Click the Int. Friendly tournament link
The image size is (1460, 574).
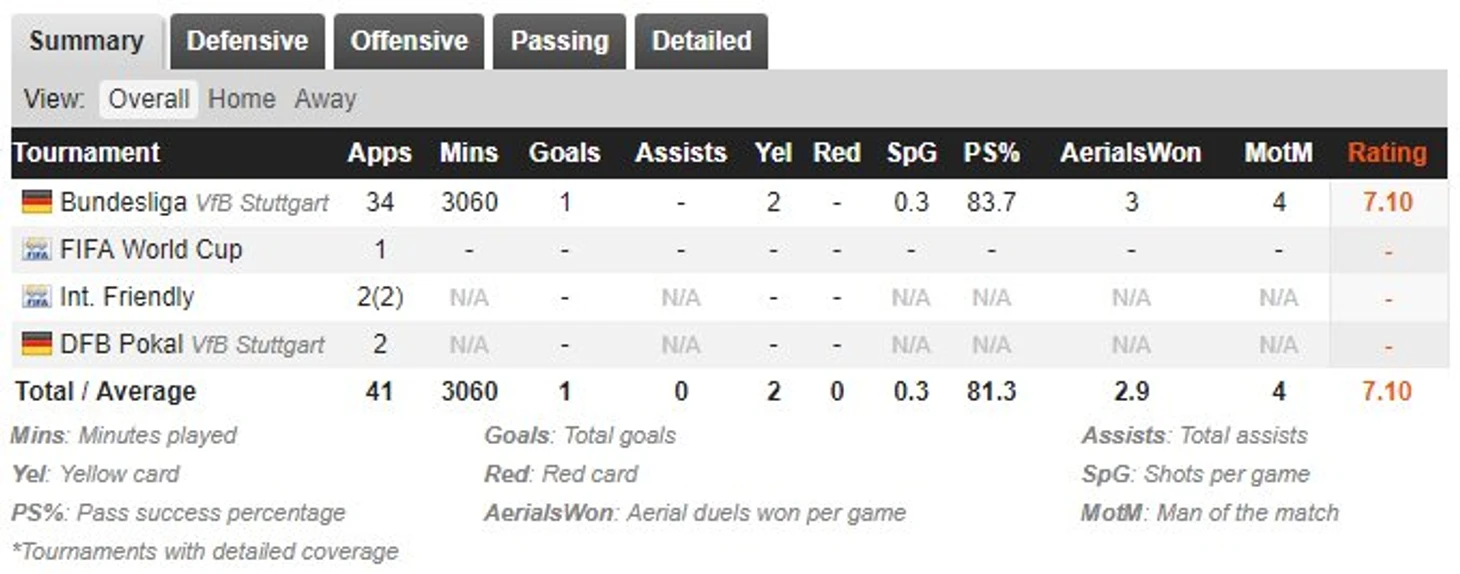(127, 296)
